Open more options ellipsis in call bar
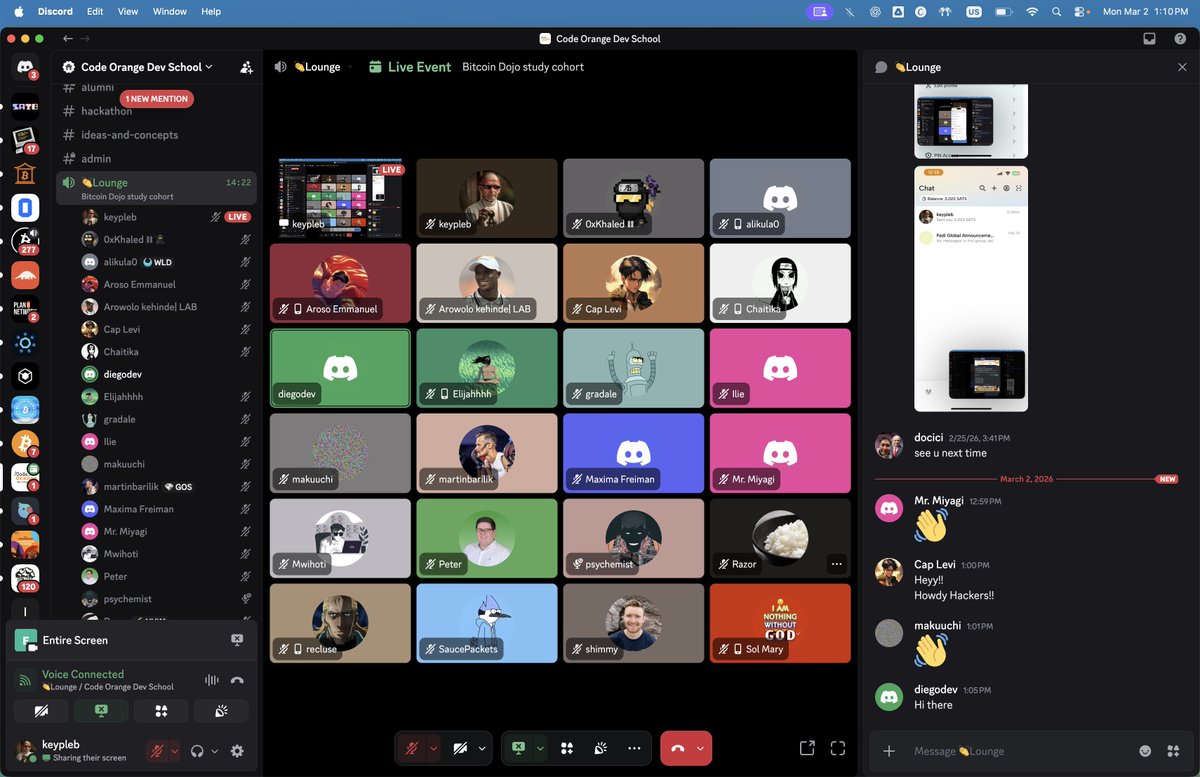 coord(634,748)
